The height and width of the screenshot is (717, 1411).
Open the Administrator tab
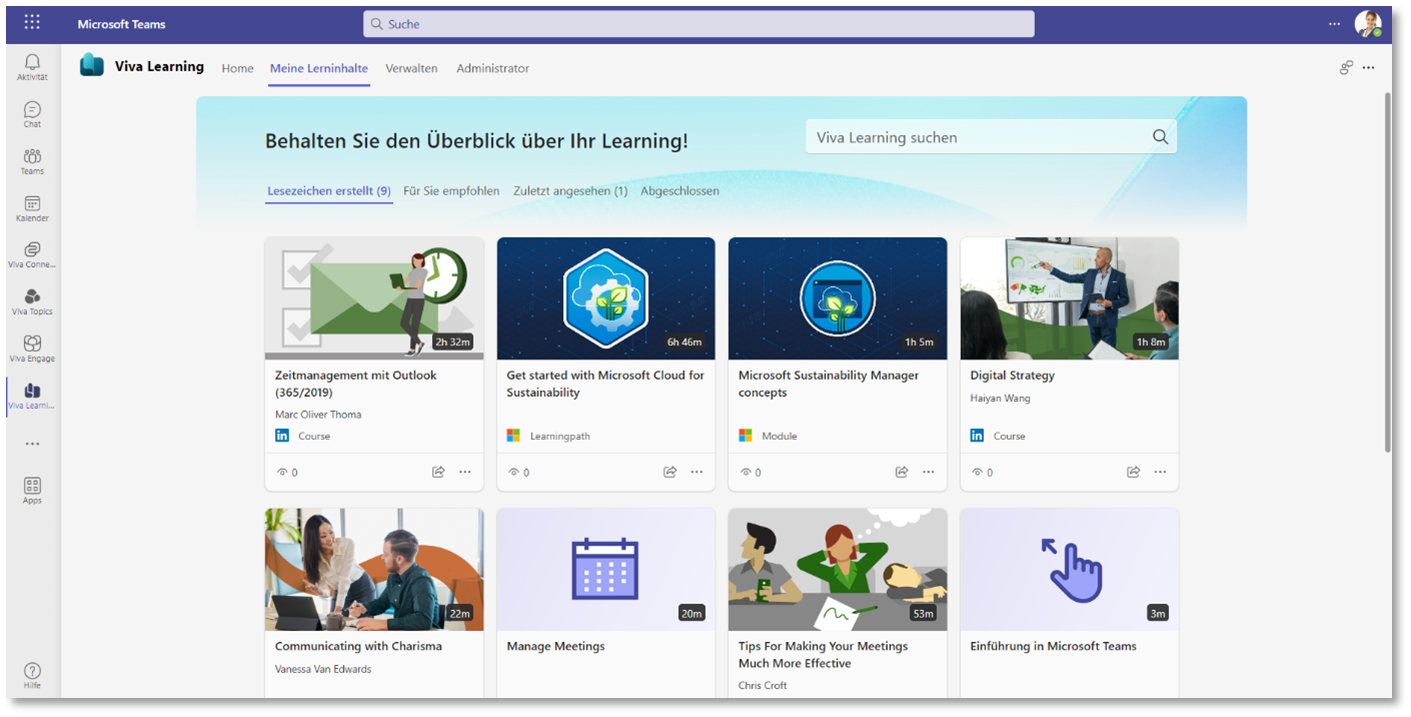pos(493,68)
